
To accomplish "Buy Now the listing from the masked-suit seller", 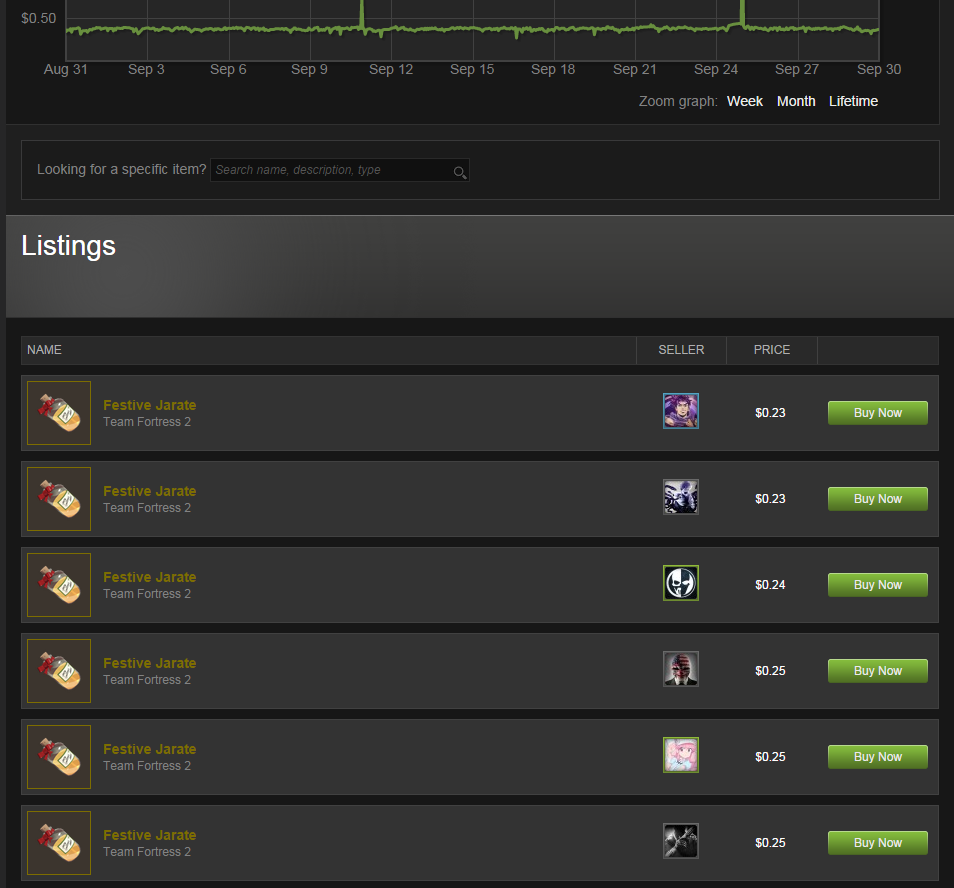I will coord(877,671).
